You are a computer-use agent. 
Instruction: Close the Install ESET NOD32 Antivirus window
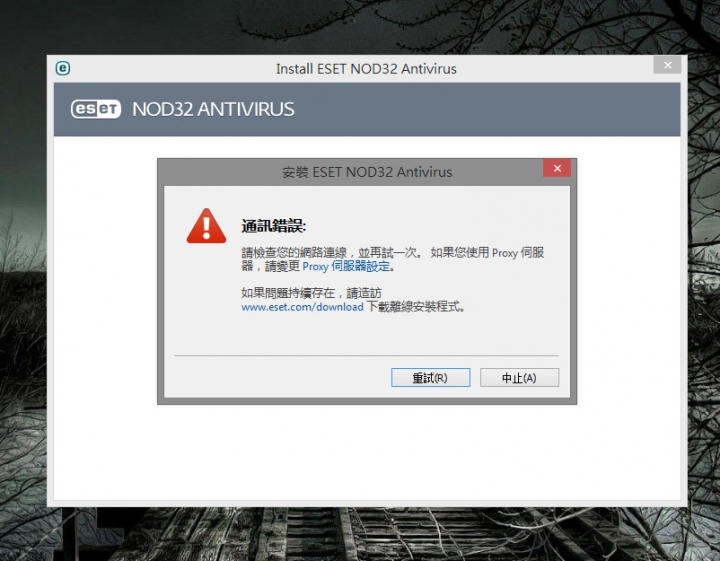pyautogui.click(x=668, y=65)
